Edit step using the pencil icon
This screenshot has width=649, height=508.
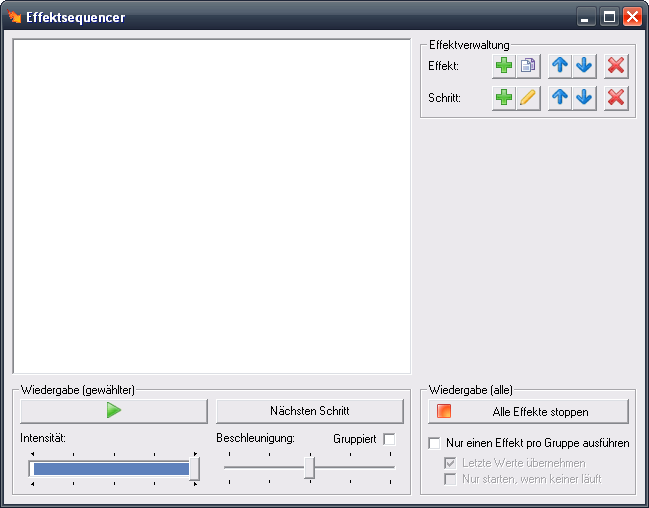pyautogui.click(x=528, y=98)
